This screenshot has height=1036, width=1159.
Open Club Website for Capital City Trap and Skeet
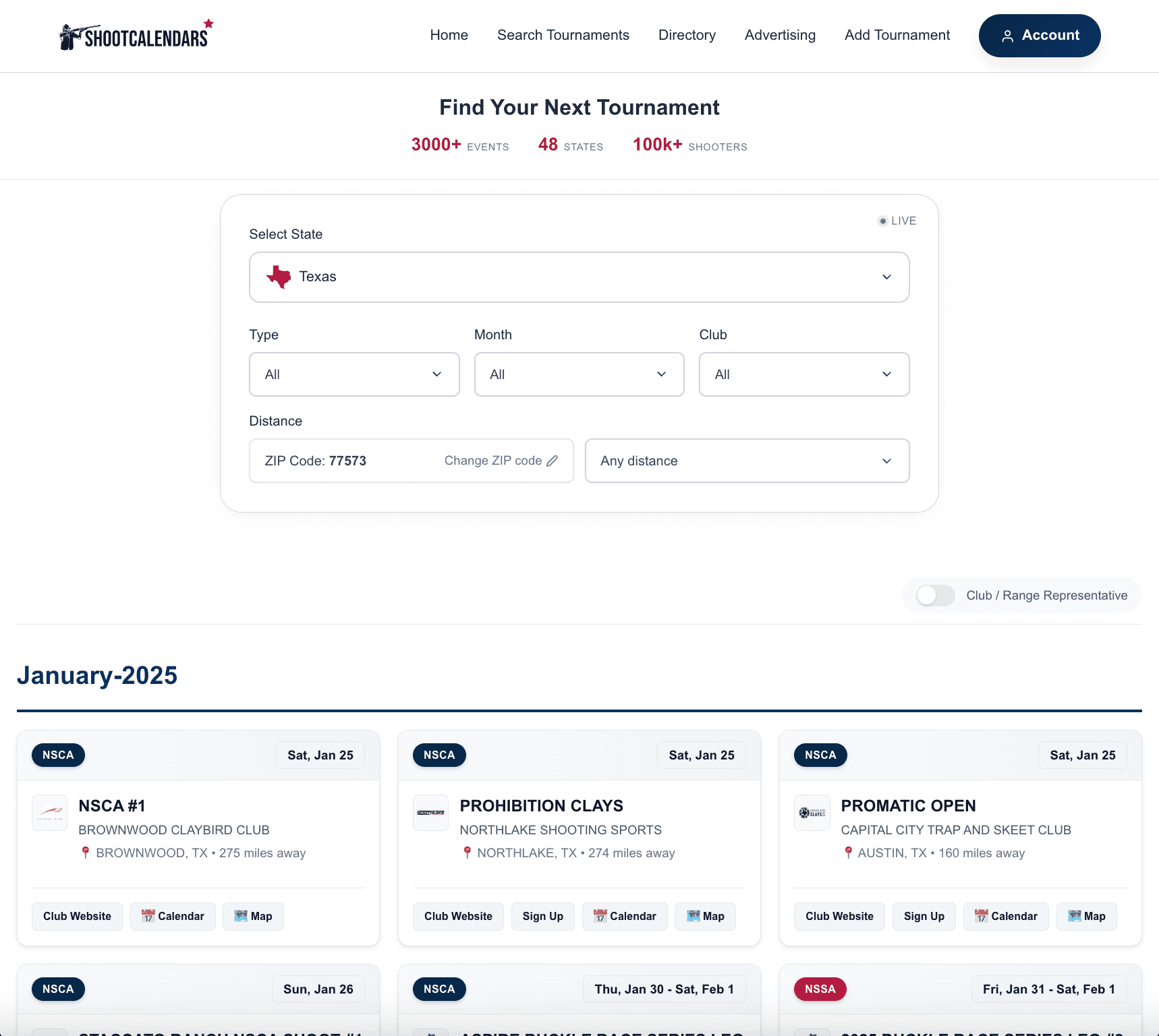point(840,916)
